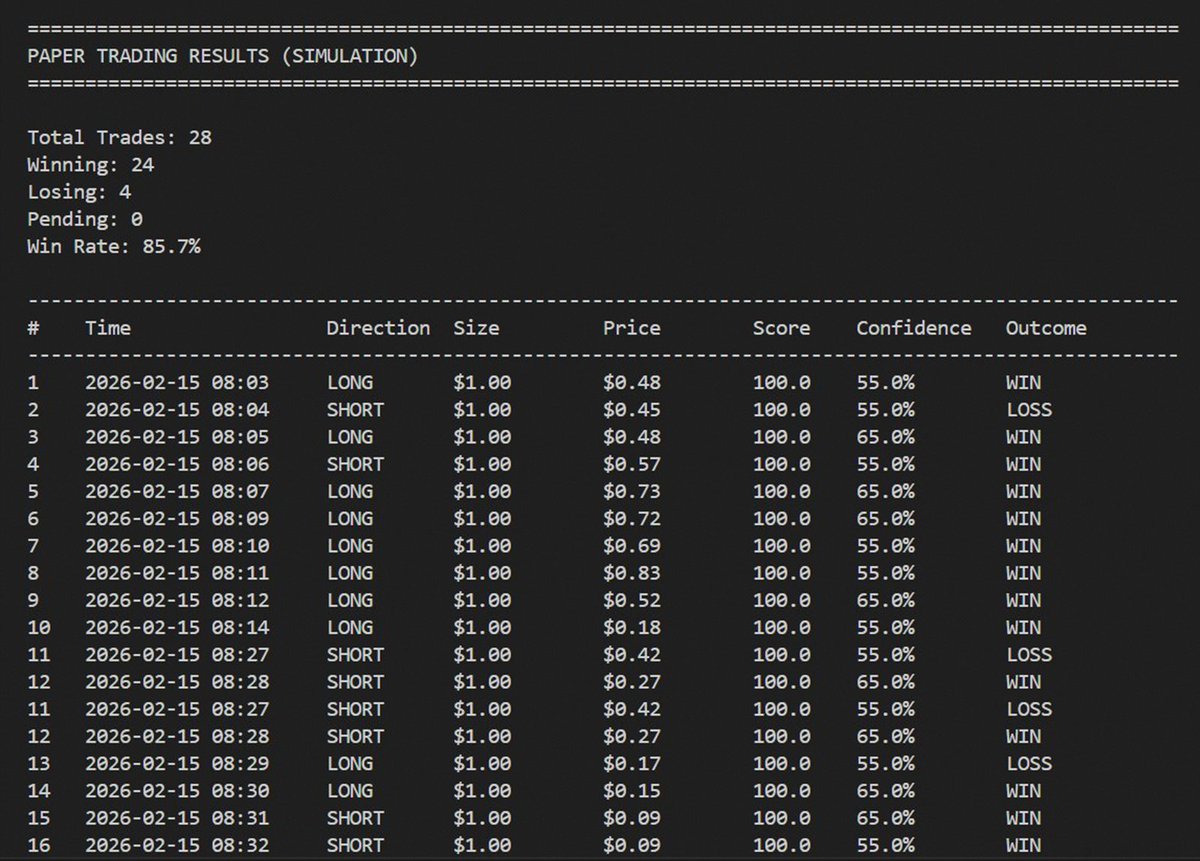Screen dimensions: 1200x861
Task: Click the price value '$0.83'
Action: [632, 573]
